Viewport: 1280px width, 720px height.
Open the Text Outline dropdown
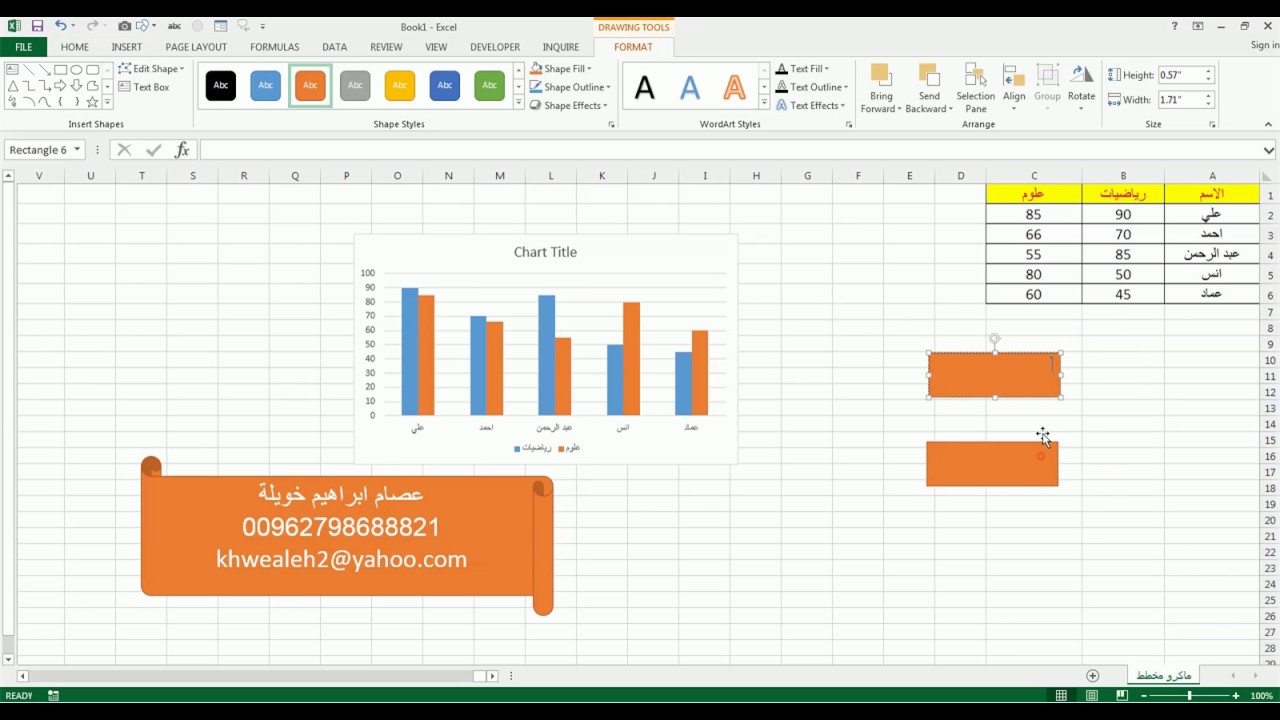812,87
